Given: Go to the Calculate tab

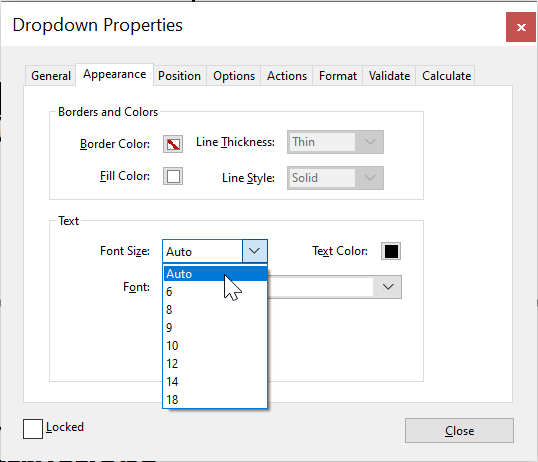Looking at the screenshot, I should [x=446, y=76].
